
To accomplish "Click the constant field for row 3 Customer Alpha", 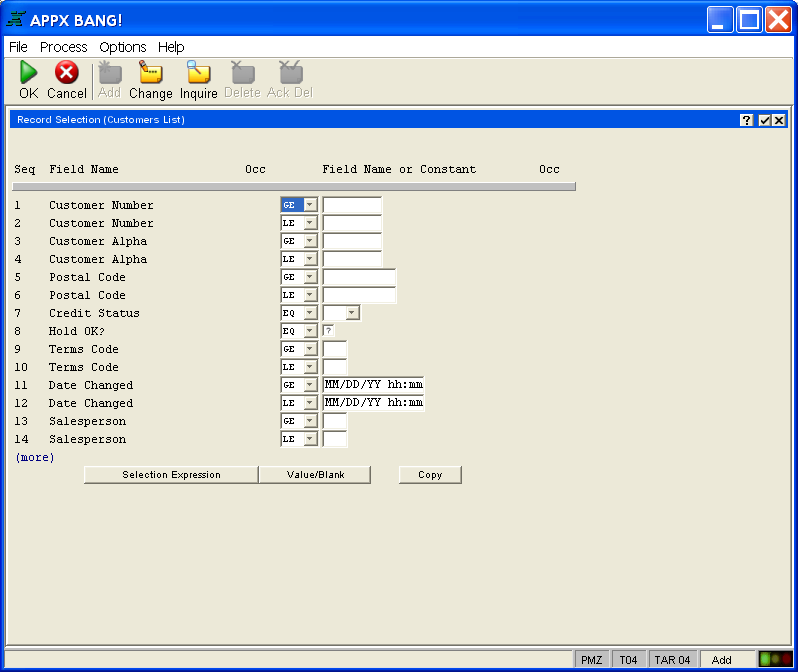I will pos(352,241).
